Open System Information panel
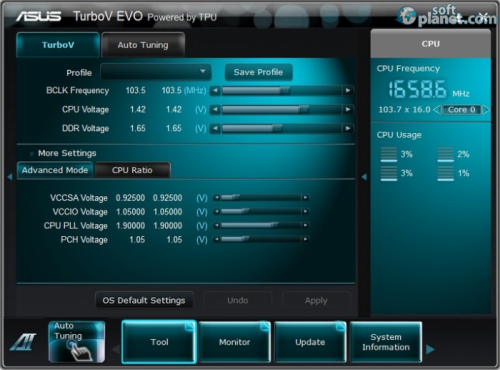 click(386, 342)
